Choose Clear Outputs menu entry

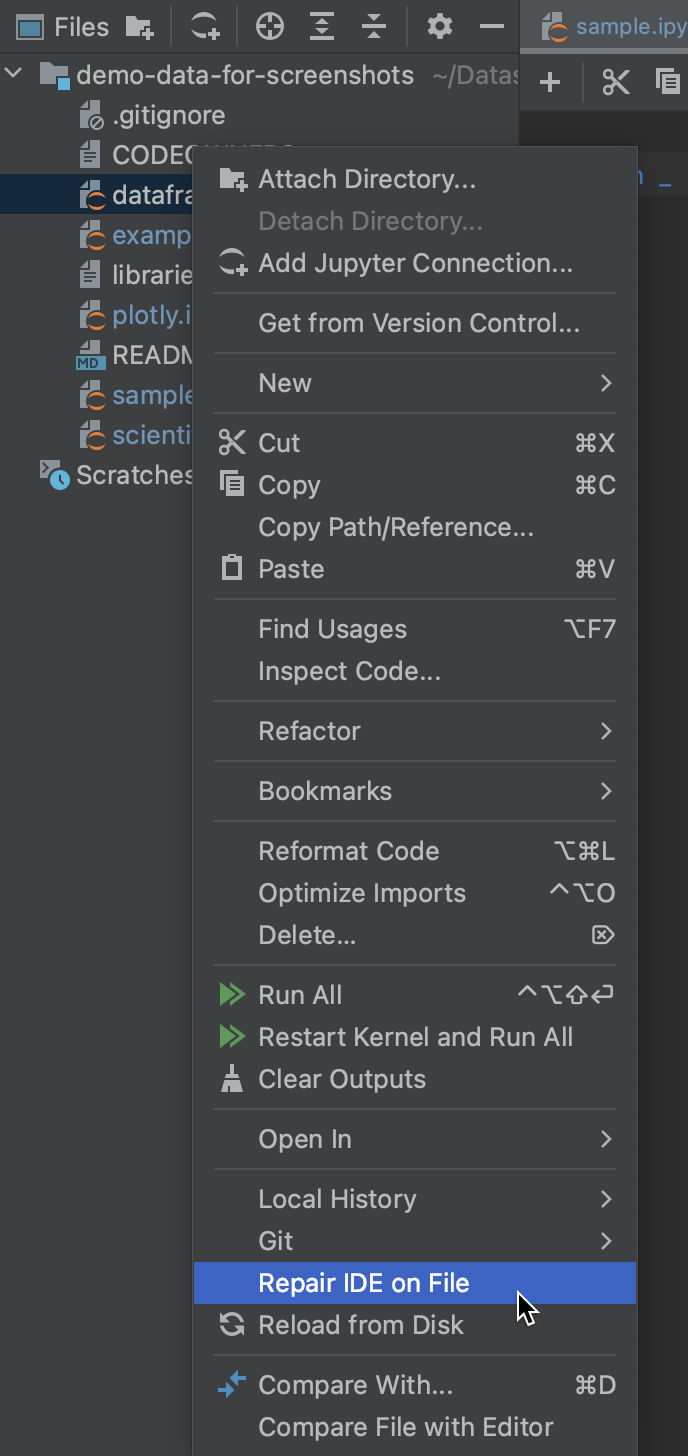415,1079
